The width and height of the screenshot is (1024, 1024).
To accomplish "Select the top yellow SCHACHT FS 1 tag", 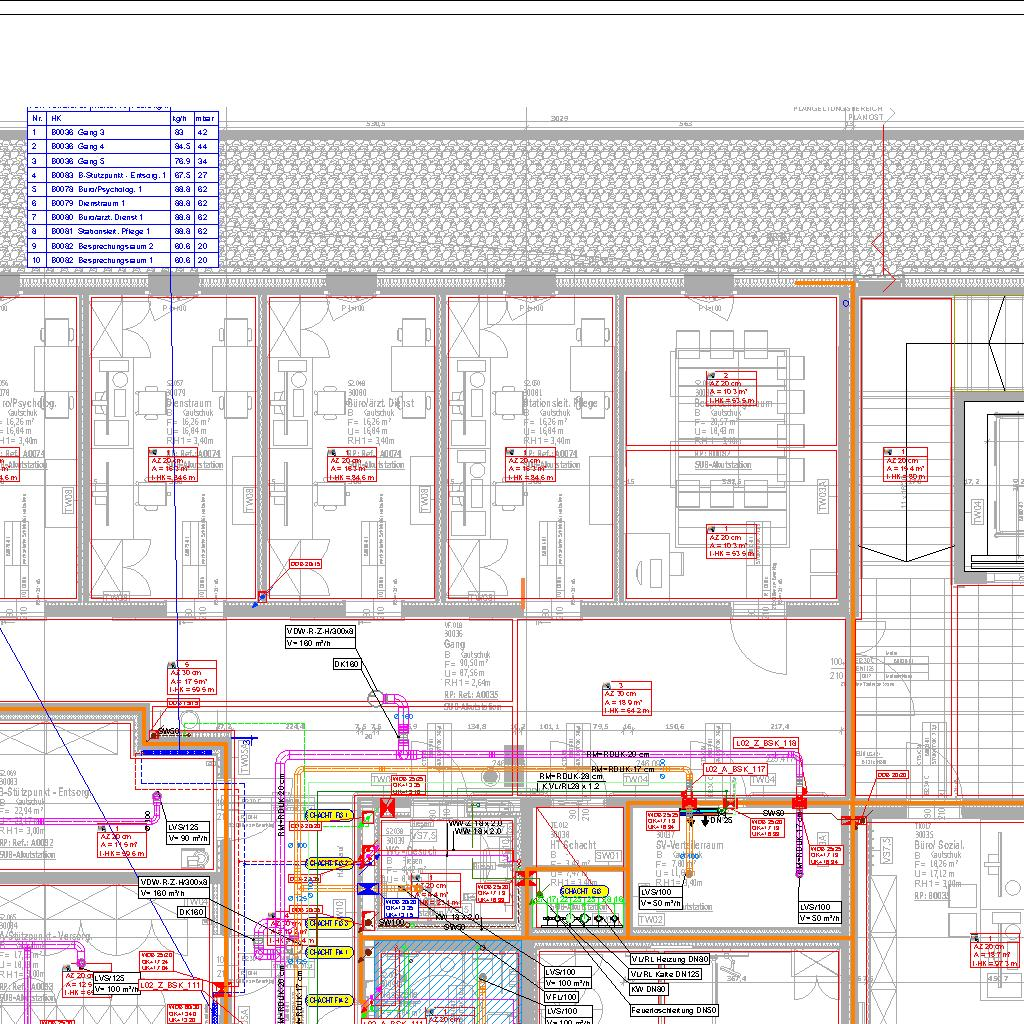I will pyautogui.click(x=329, y=816).
